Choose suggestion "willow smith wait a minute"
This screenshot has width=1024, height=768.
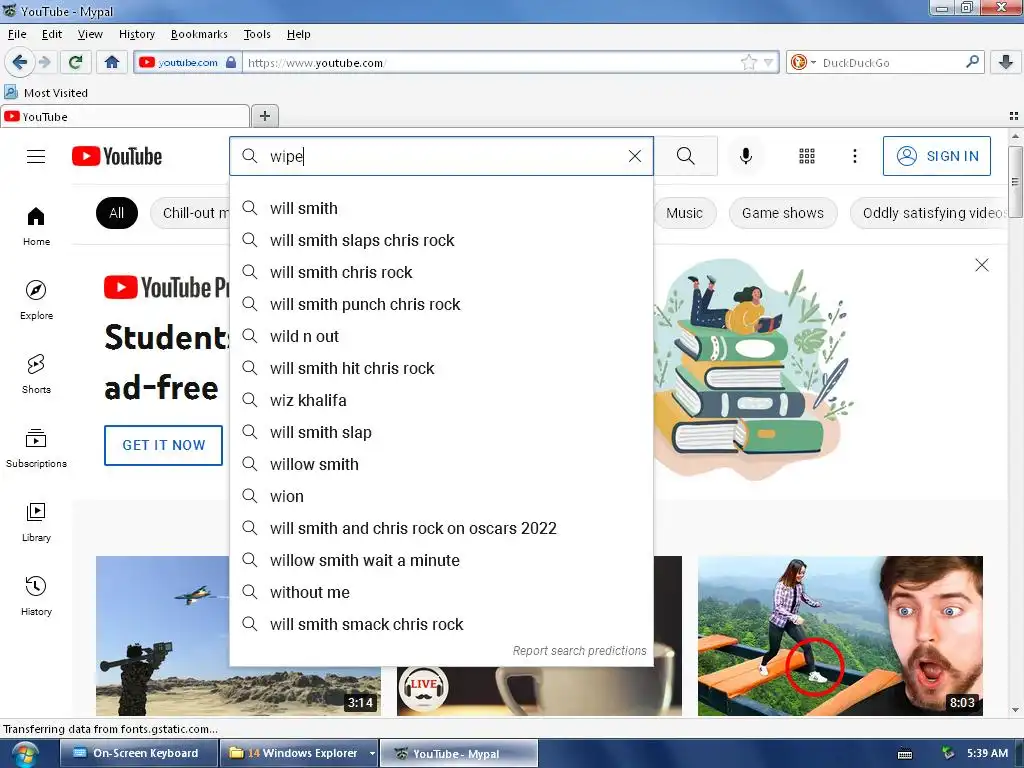pos(441,560)
